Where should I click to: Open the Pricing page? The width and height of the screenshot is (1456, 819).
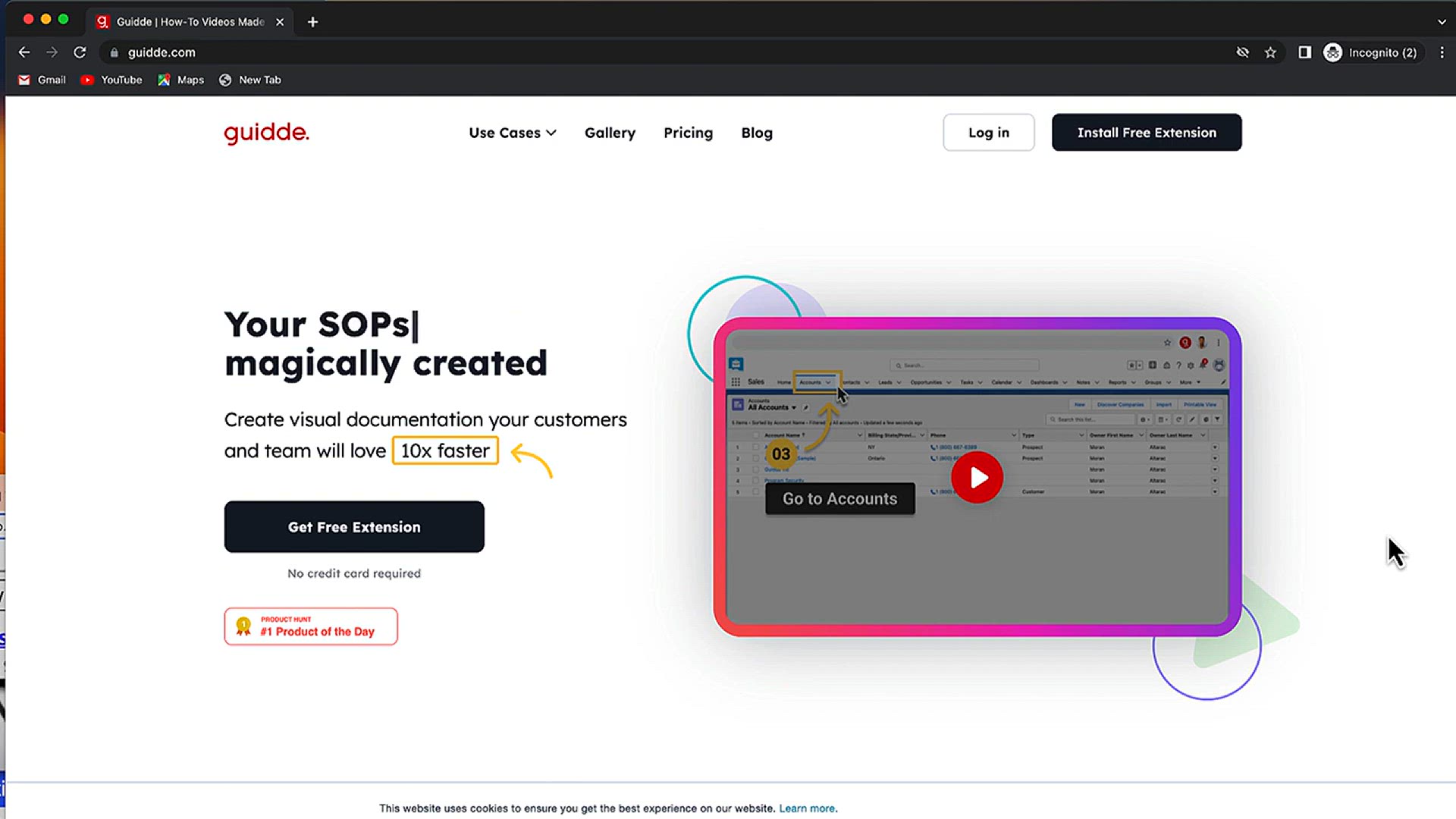688,133
